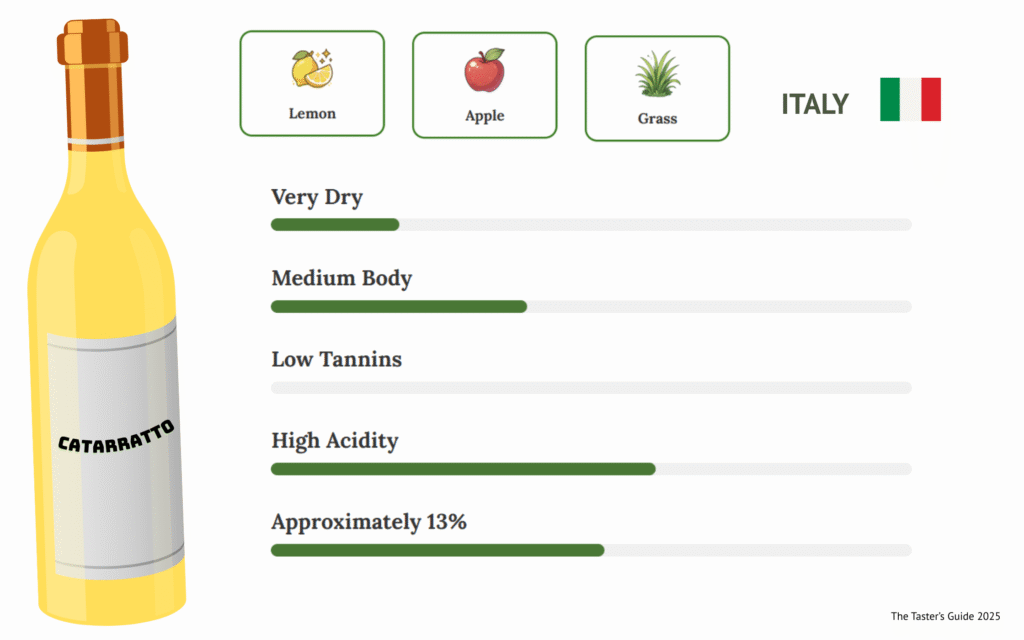Screen dimensions: 1024x640
Task: Click the red apple icon
Action: [x=484, y=71]
